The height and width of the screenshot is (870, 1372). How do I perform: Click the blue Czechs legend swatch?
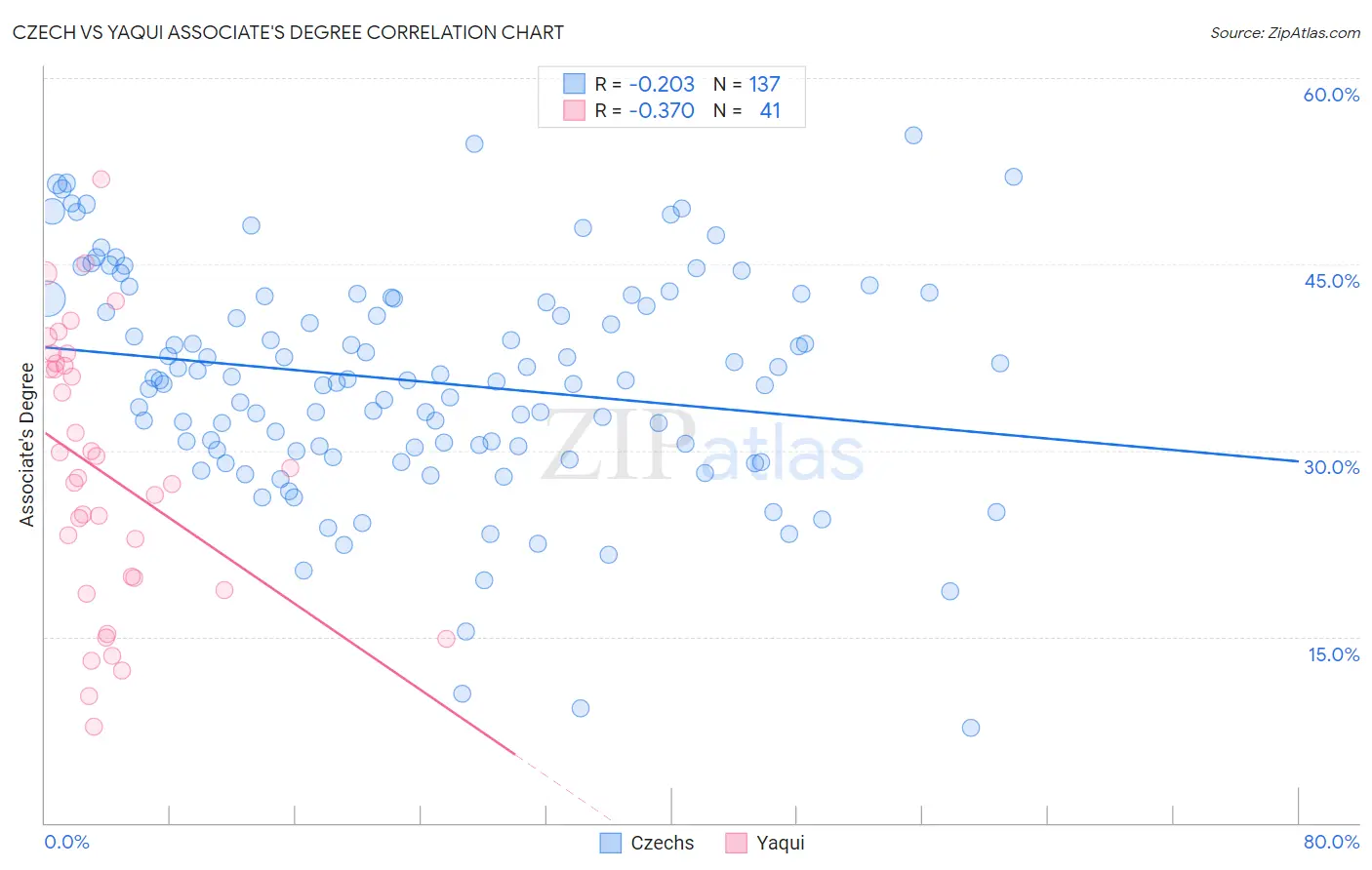[x=610, y=843]
